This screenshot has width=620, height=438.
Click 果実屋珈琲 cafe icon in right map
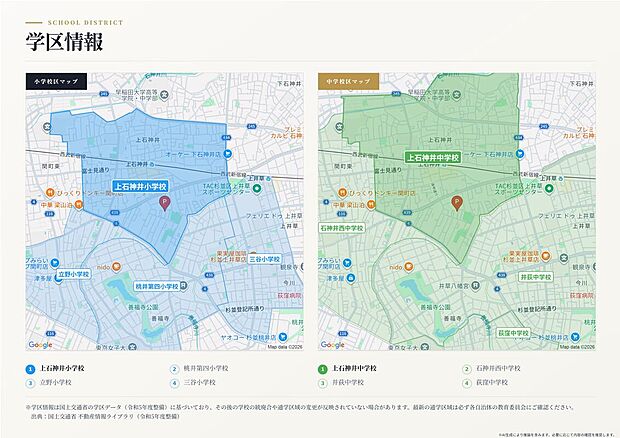[x=546, y=256]
